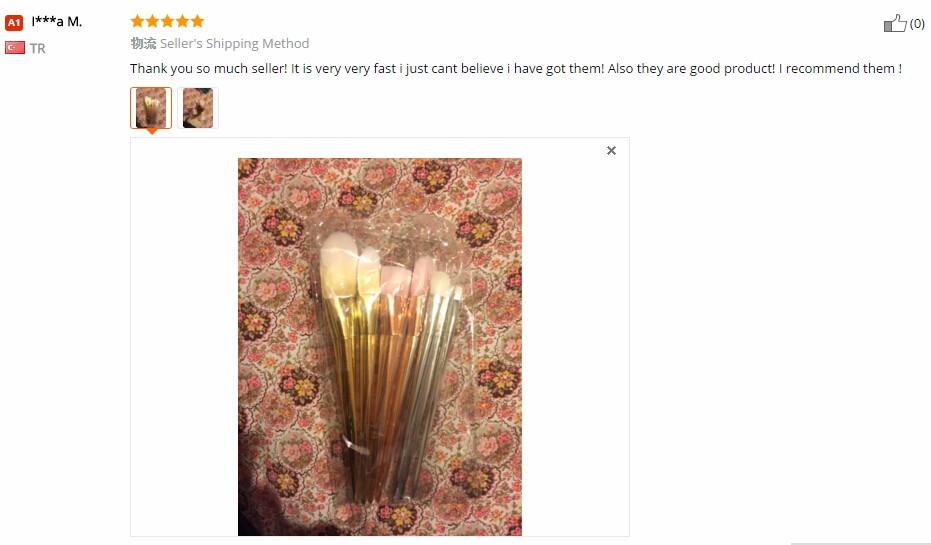Click the enlarged makeup brushes photo
Image resolution: width=931 pixels, height=545 pixels.
pos(380,346)
